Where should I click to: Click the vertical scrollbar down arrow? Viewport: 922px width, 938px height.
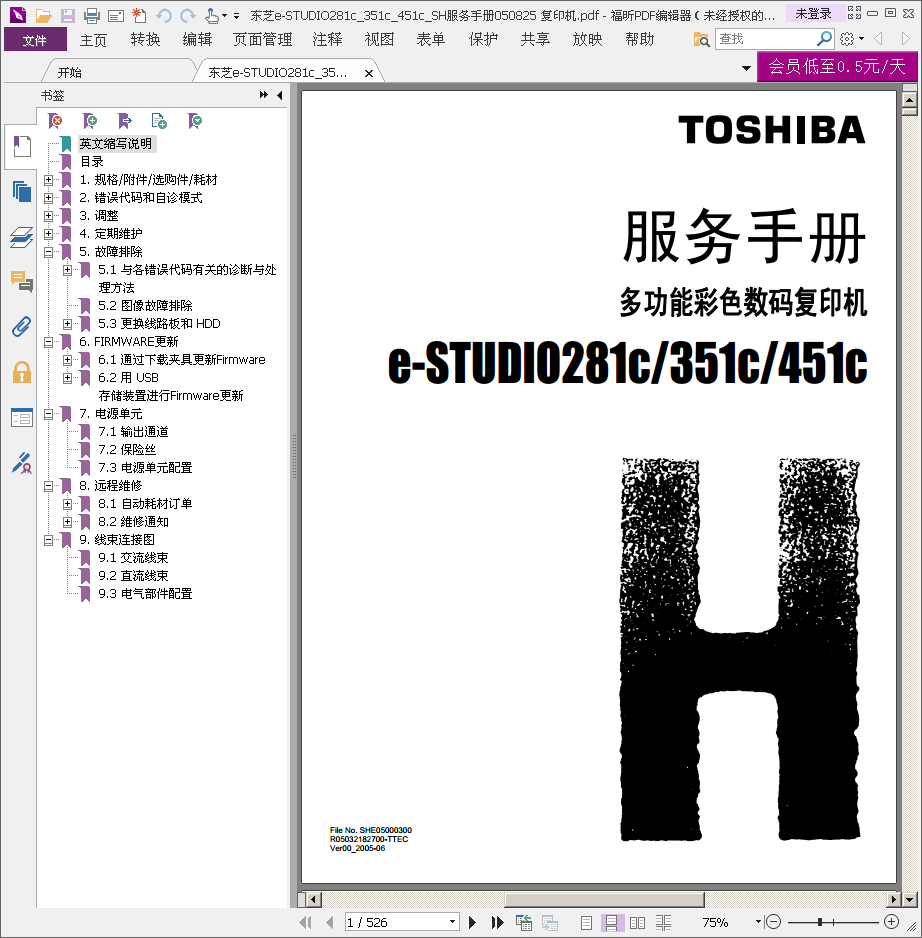(909, 899)
